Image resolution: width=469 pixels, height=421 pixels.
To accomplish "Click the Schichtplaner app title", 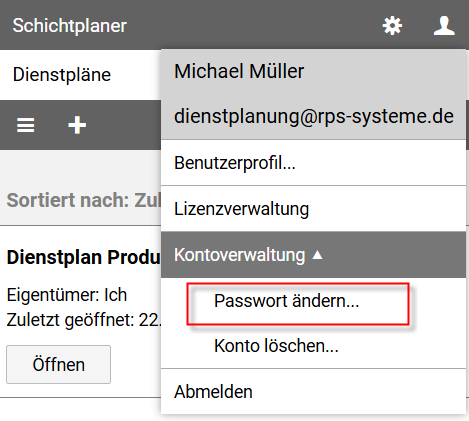I will (70, 26).
